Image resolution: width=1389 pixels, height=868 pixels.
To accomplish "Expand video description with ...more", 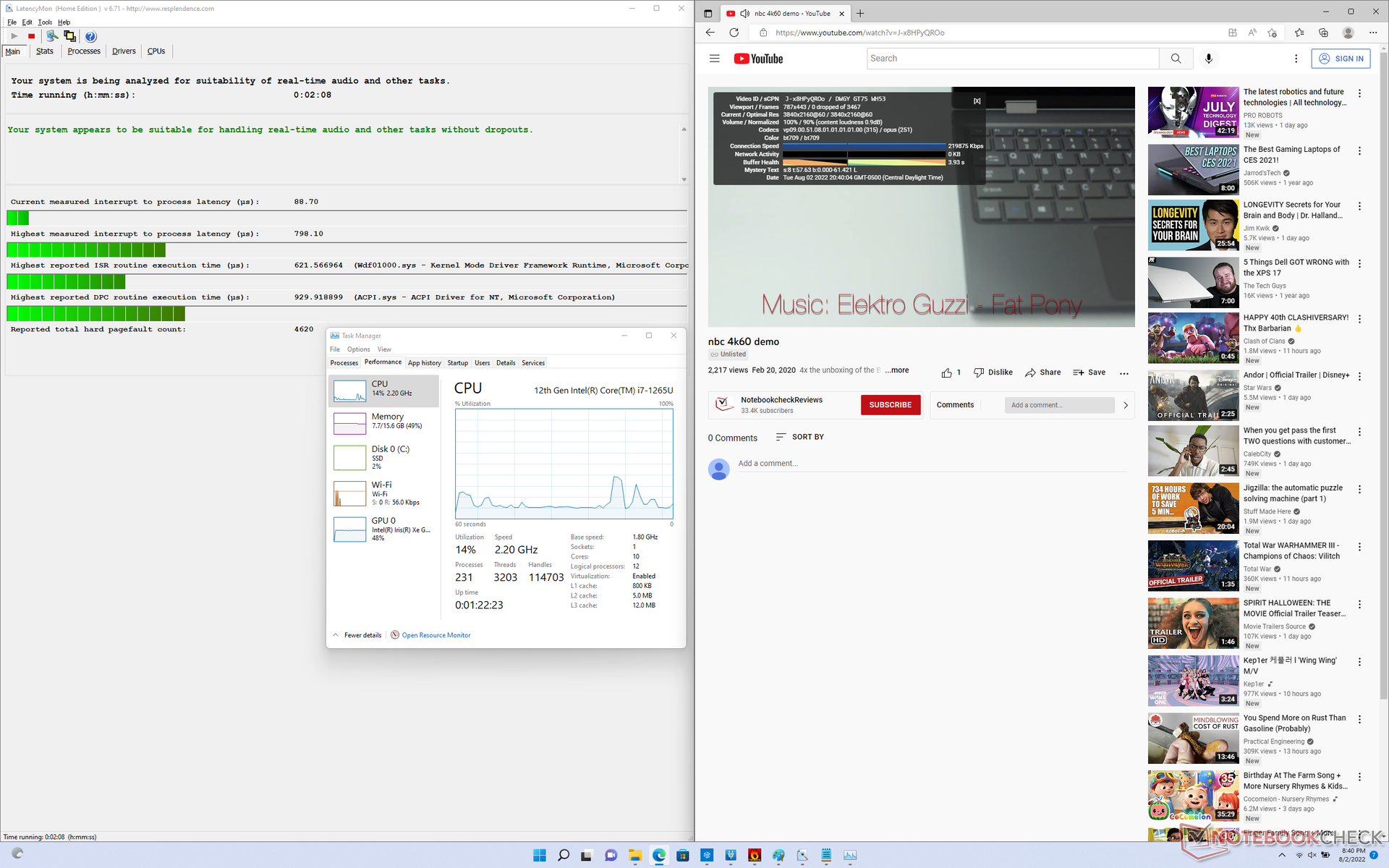I will coord(897,370).
